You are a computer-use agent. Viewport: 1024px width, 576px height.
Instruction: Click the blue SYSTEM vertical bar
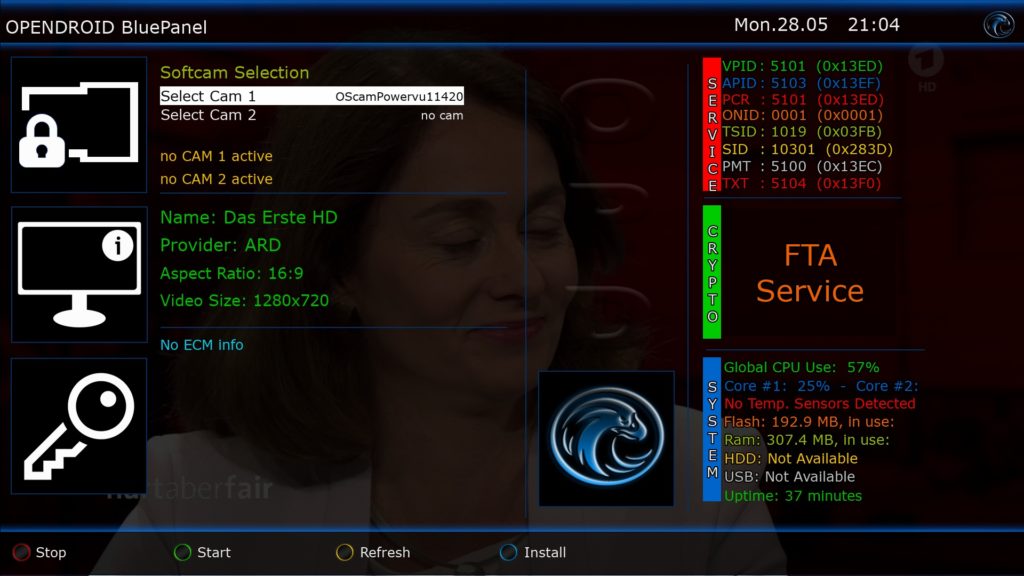pos(712,429)
